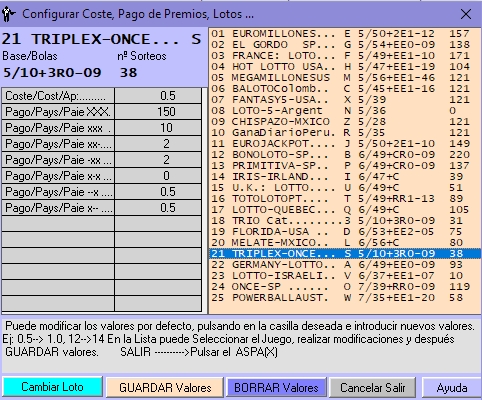Choose 05 MEGAMILLONESUS from the list
Screen dimensions: 482x400
click(345, 78)
